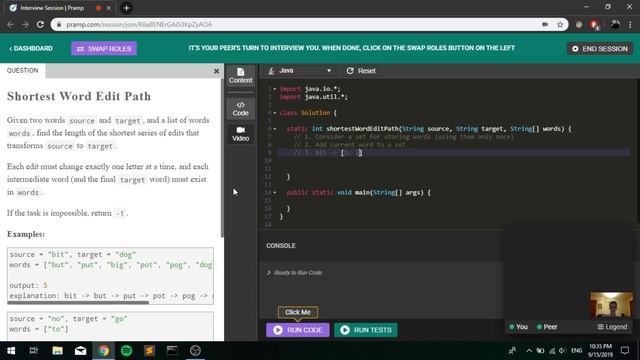The height and width of the screenshot is (360, 640).
Task: Collapse class Solution fold arrow
Action: [275, 113]
